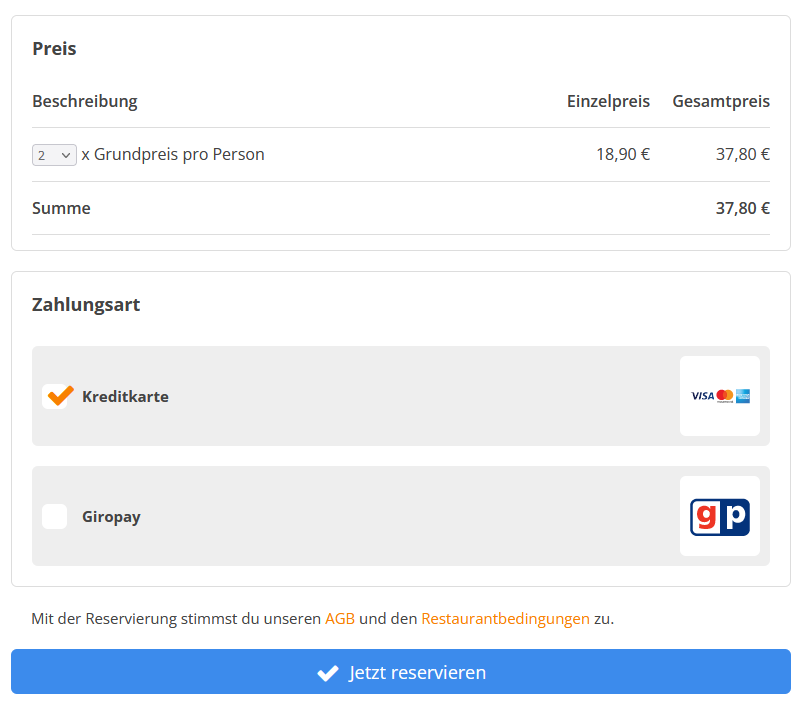The width and height of the screenshot is (802, 705).
Task: Click the giropay gp logo
Action: 720,517
